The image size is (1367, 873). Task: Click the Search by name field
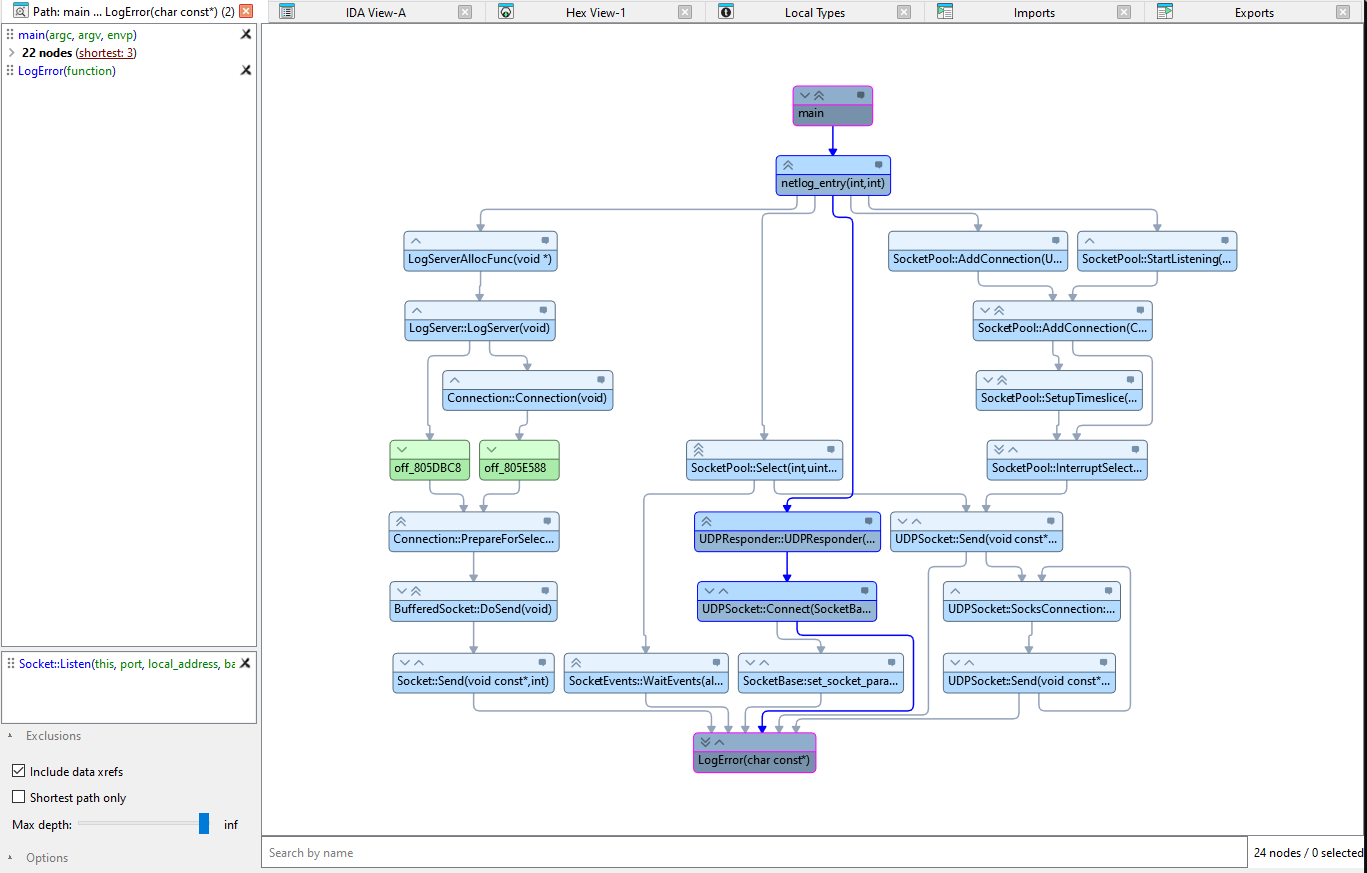755,852
